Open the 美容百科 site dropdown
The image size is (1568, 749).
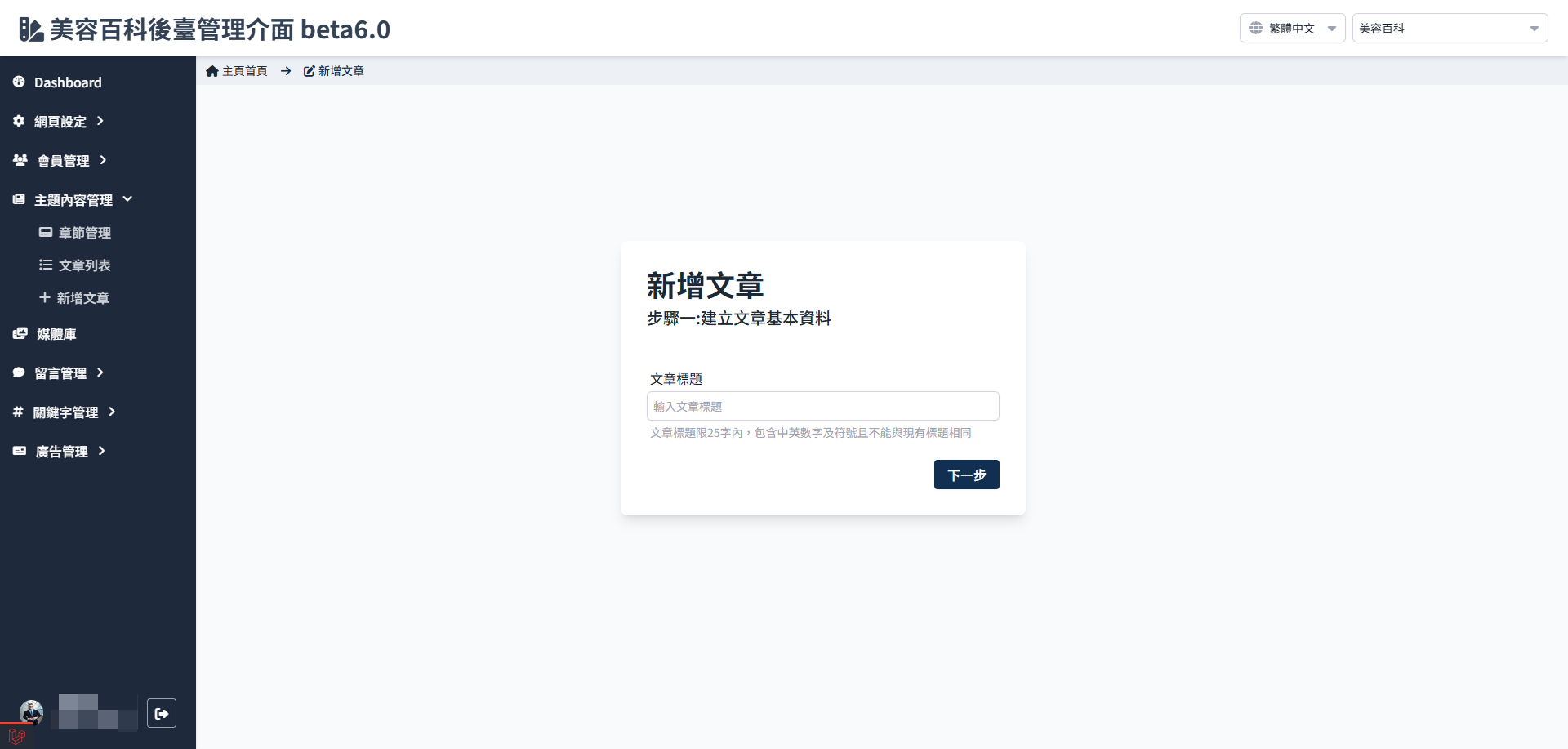tap(1450, 28)
